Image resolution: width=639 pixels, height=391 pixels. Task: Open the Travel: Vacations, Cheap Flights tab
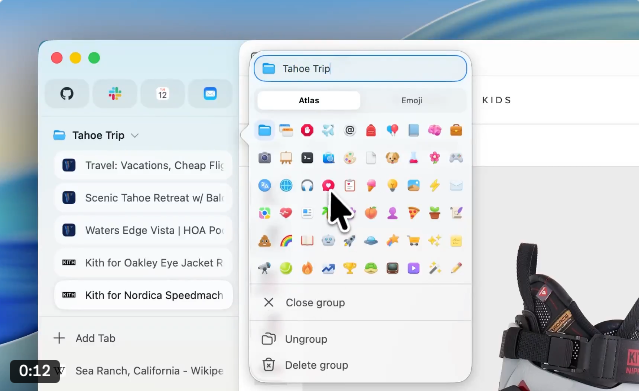point(143,166)
